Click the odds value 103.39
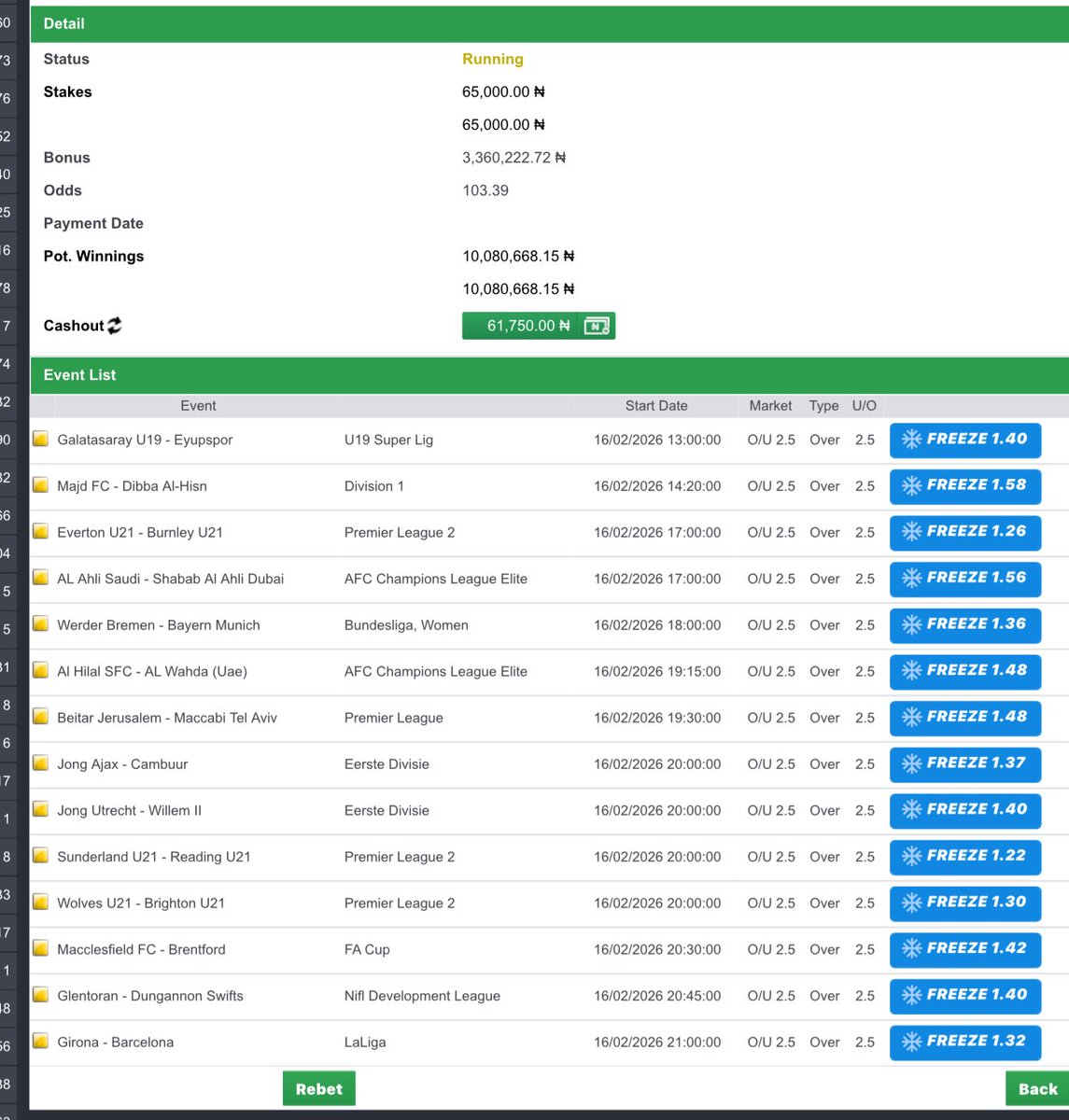This screenshot has height=1120, width=1069. coord(485,190)
